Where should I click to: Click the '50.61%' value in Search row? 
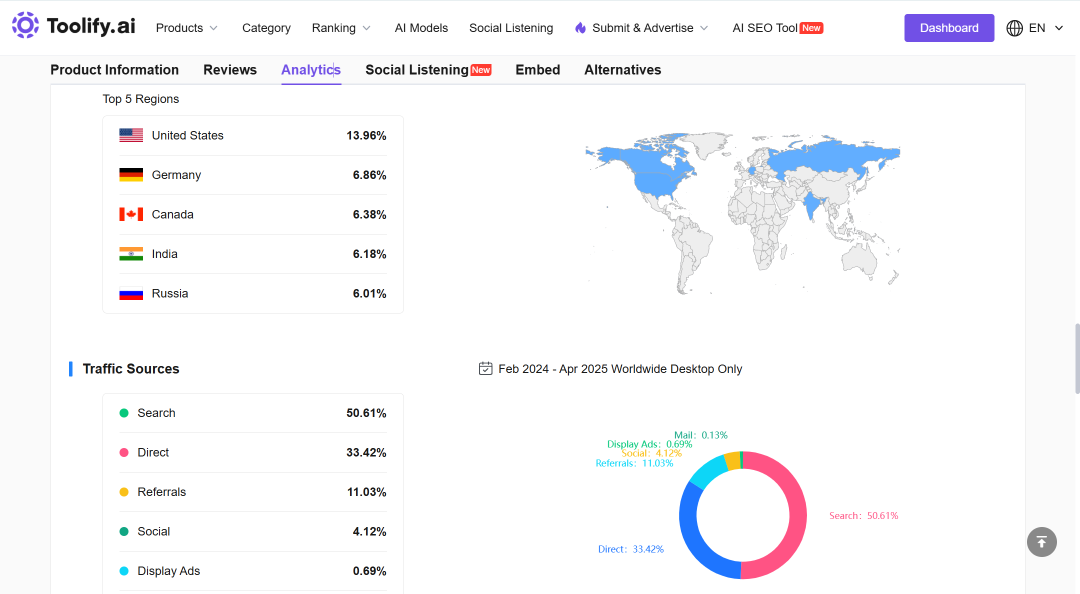pos(366,413)
